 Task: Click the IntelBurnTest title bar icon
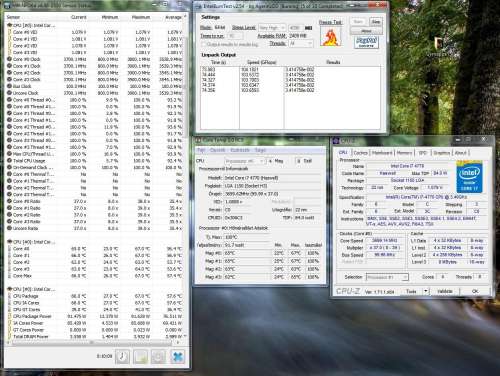198,6
